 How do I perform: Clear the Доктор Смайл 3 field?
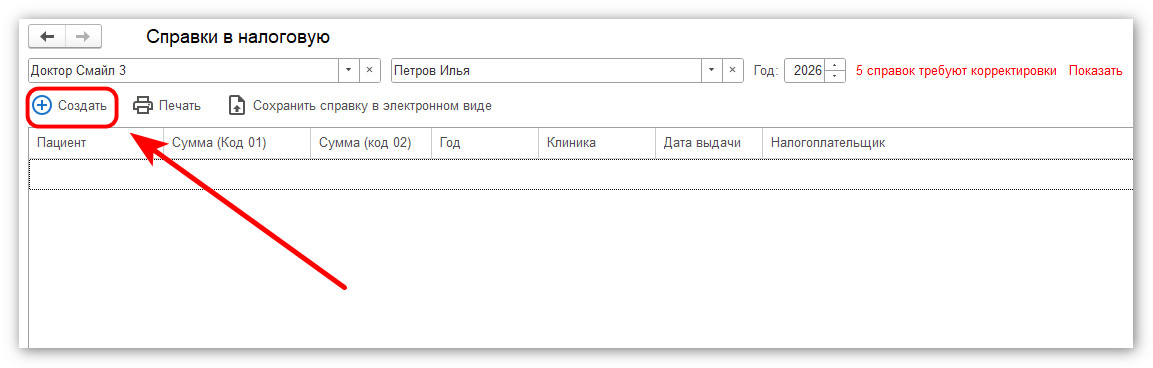[x=369, y=71]
